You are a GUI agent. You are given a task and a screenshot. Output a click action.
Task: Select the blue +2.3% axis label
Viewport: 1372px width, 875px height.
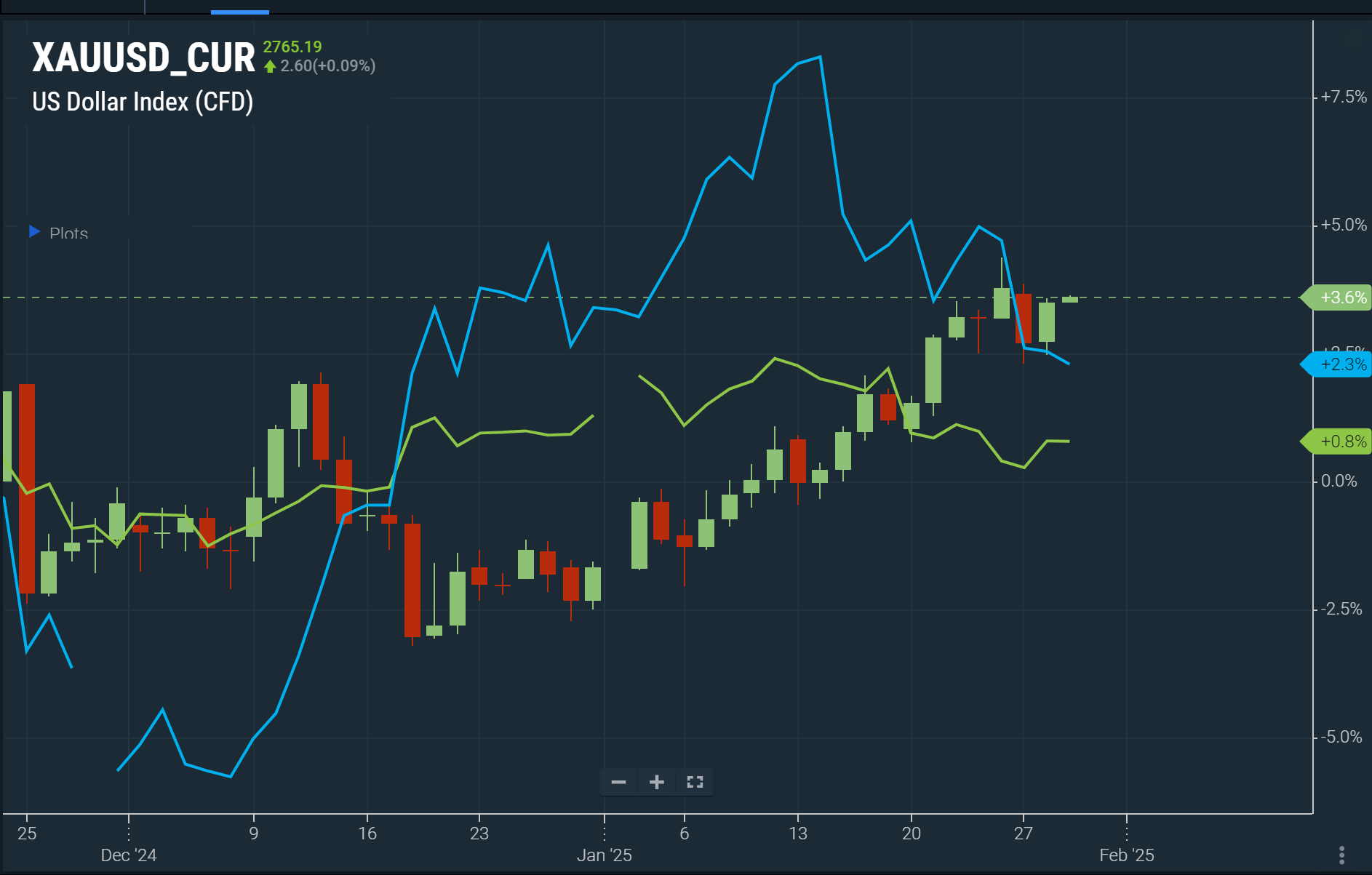click(x=1341, y=364)
